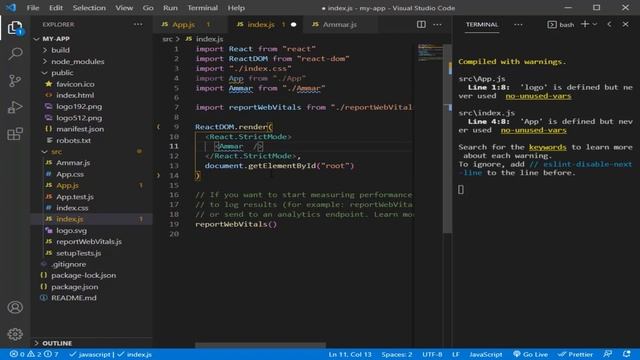Close the terminal panel
640x360 pixels.
point(625,24)
